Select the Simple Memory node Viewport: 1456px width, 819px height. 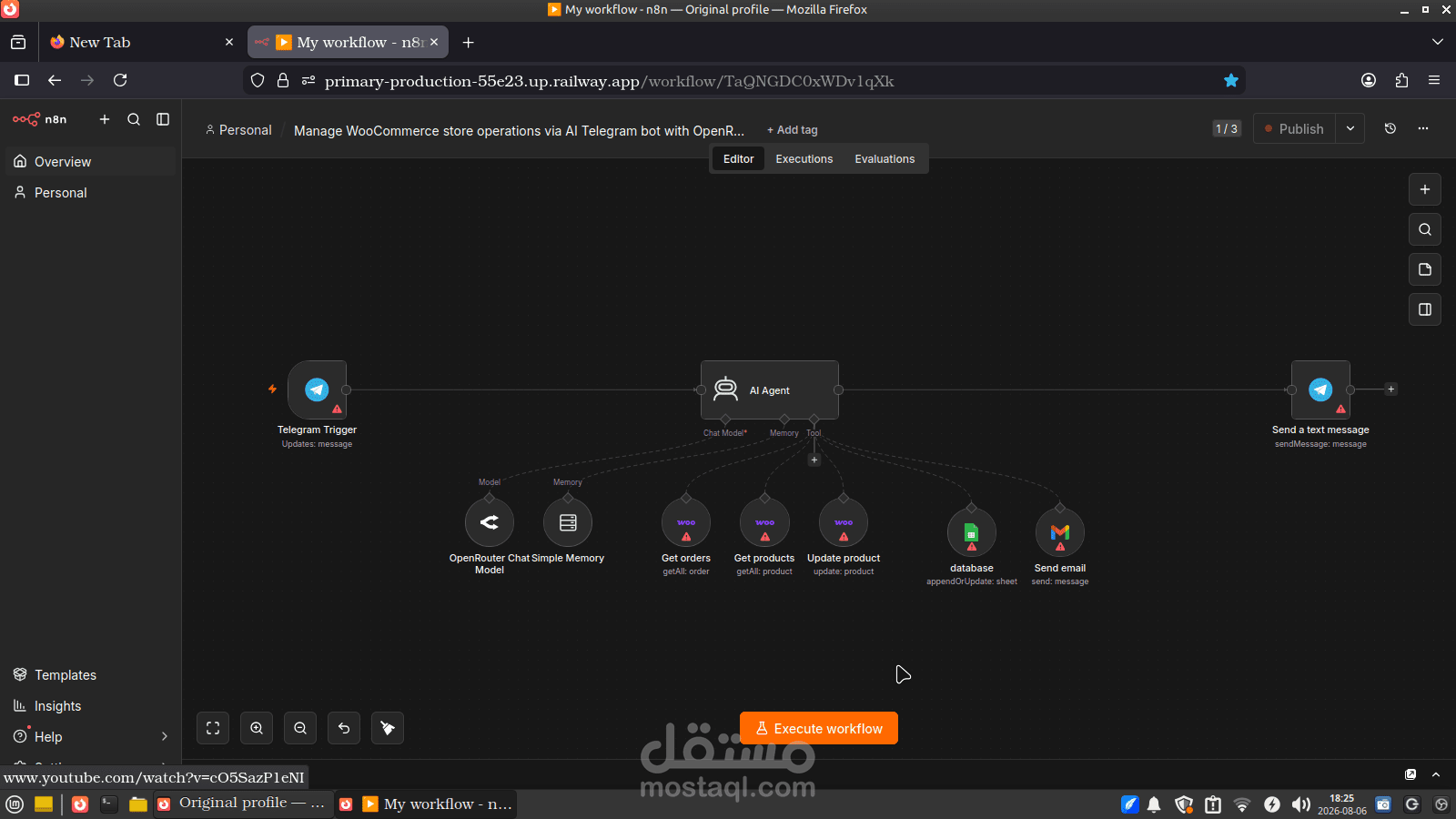click(568, 522)
